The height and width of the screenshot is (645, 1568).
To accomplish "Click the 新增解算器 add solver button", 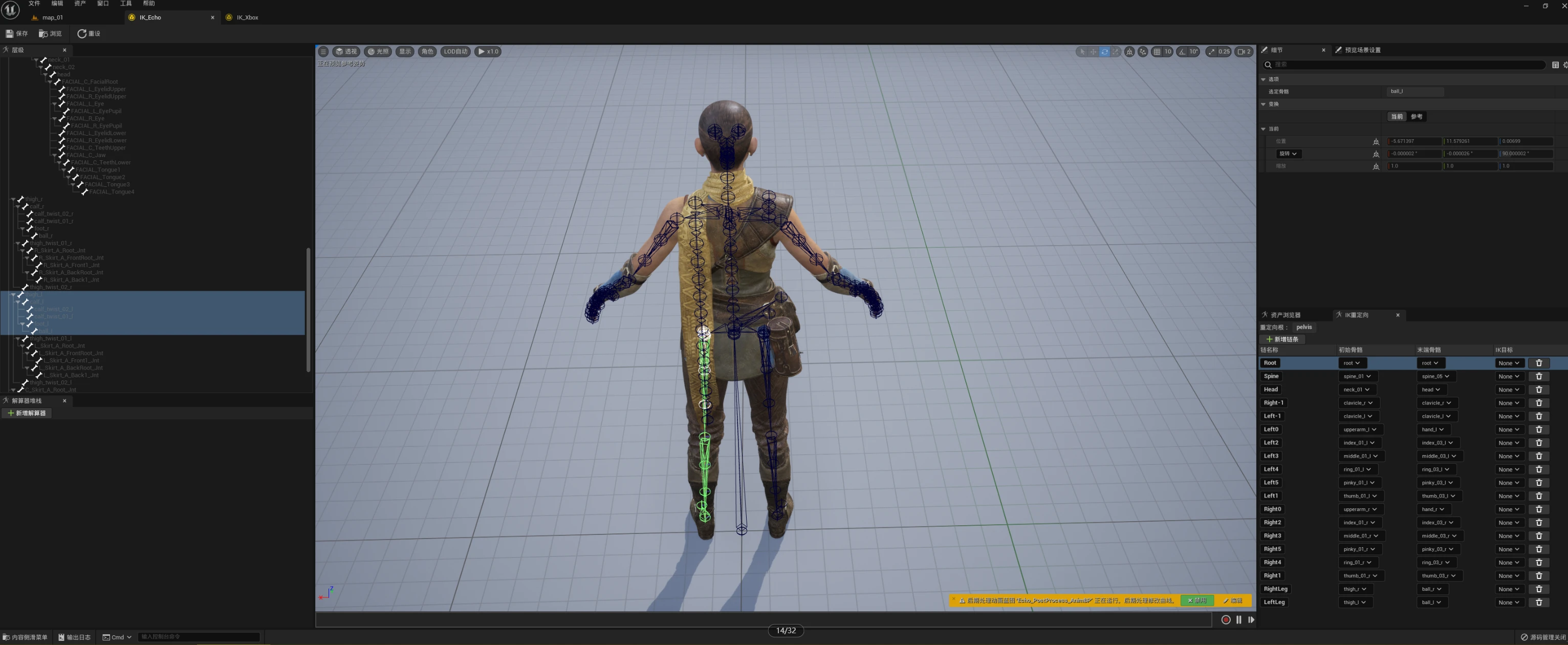I will (x=27, y=413).
